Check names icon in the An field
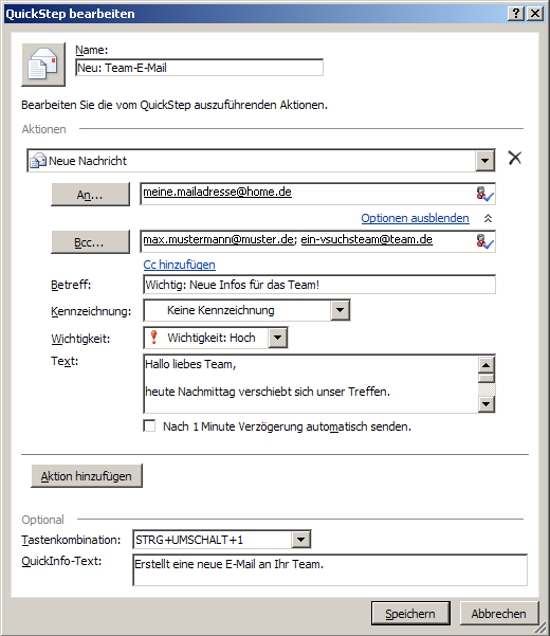The height and width of the screenshot is (636, 550). [x=485, y=193]
